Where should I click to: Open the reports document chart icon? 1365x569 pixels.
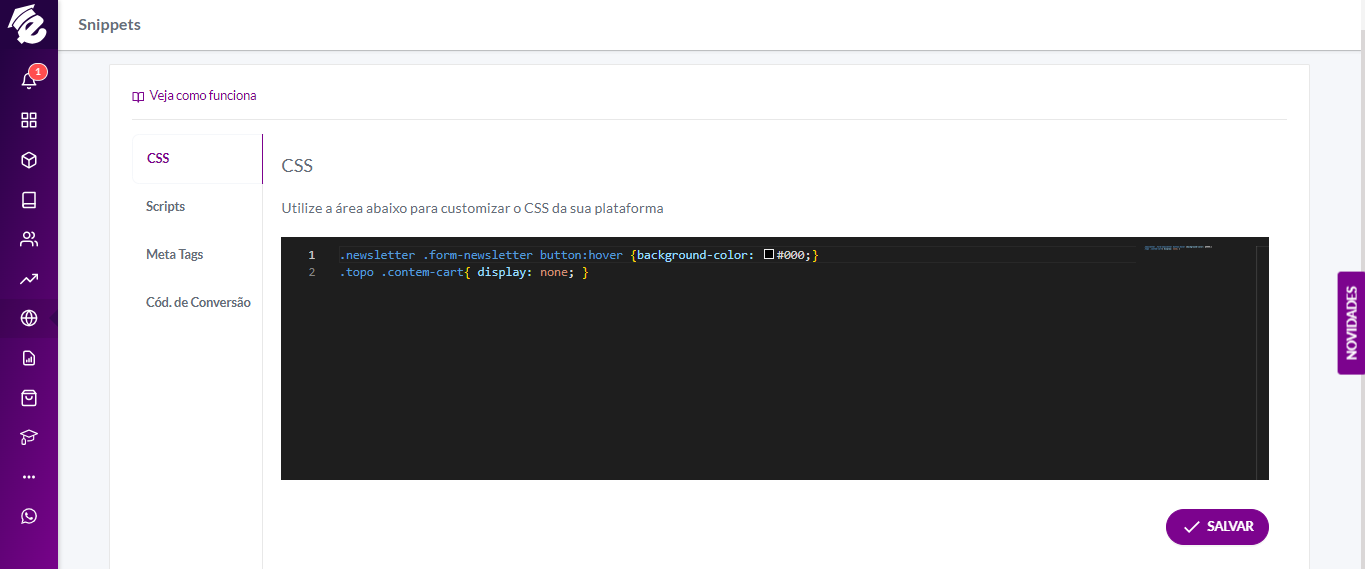[x=29, y=358]
